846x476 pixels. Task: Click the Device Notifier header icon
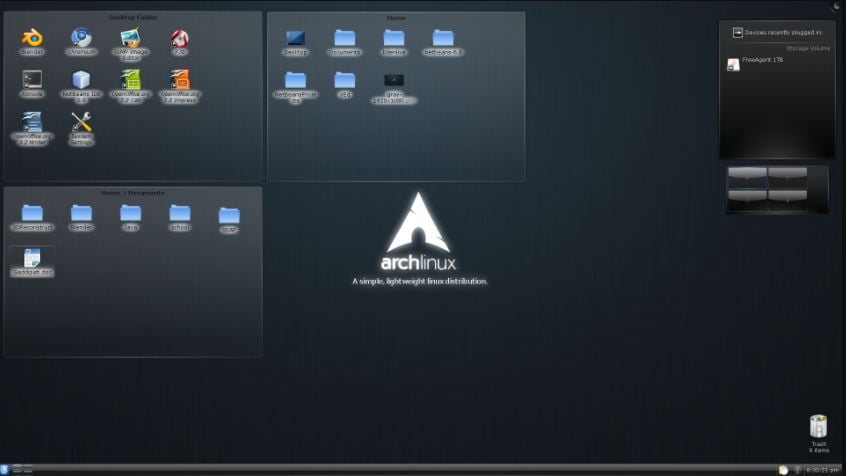pyautogui.click(x=738, y=33)
